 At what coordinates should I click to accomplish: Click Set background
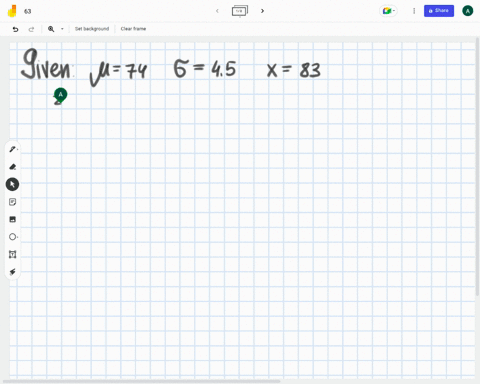pos(92,29)
